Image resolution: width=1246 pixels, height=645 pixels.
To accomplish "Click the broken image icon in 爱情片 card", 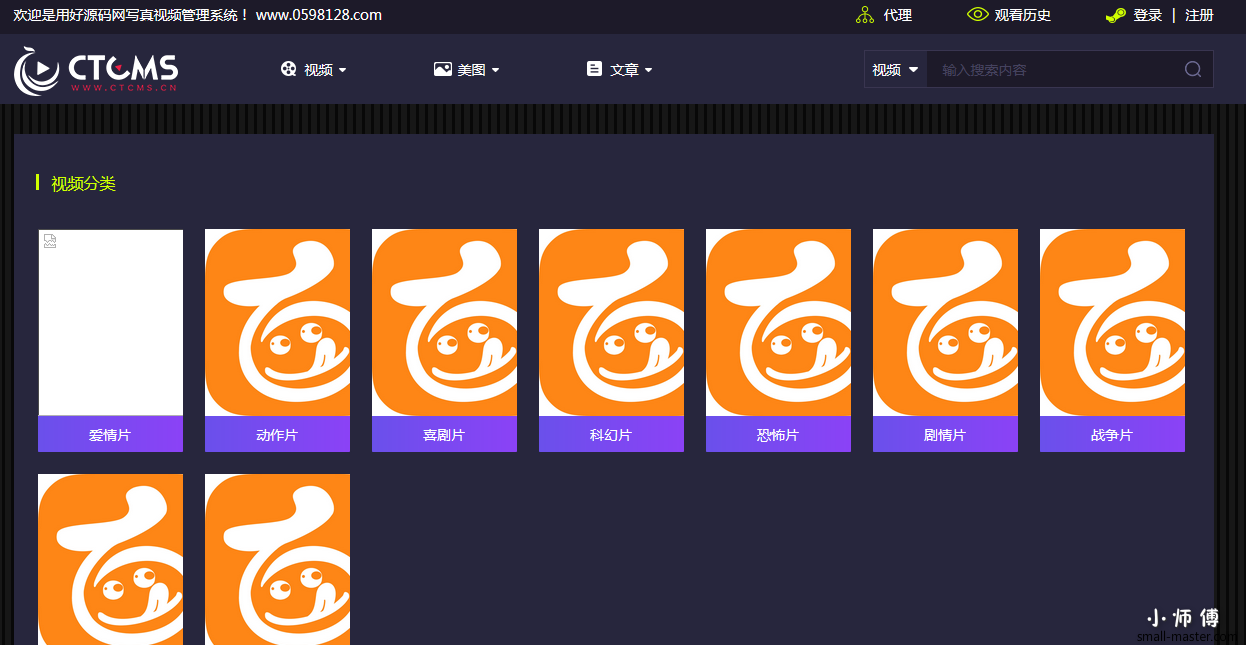I will coord(50,240).
